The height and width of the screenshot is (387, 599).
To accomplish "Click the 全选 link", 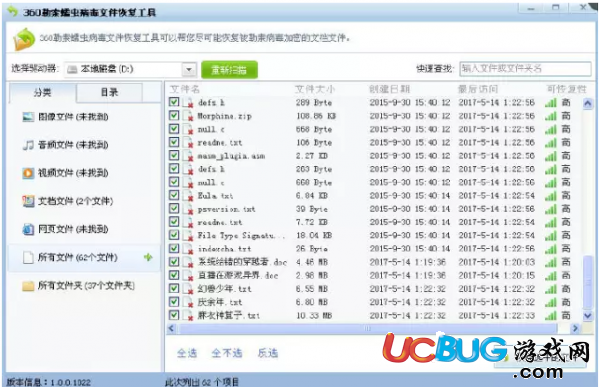I will [x=187, y=353].
